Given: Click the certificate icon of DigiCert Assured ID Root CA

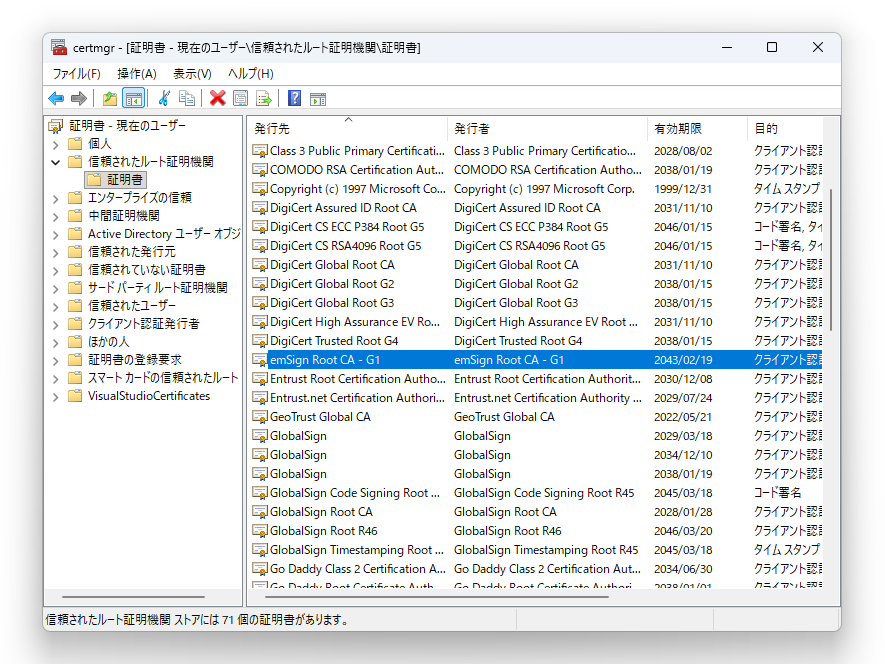Looking at the screenshot, I should pyautogui.click(x=260, y=208).
